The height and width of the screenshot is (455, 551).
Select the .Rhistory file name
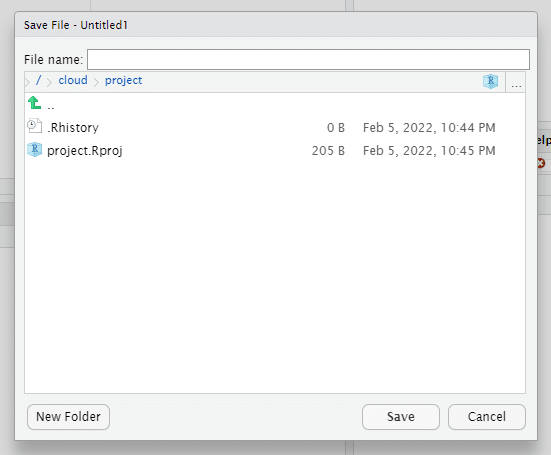pyautogui.click(x=73, y=128)
